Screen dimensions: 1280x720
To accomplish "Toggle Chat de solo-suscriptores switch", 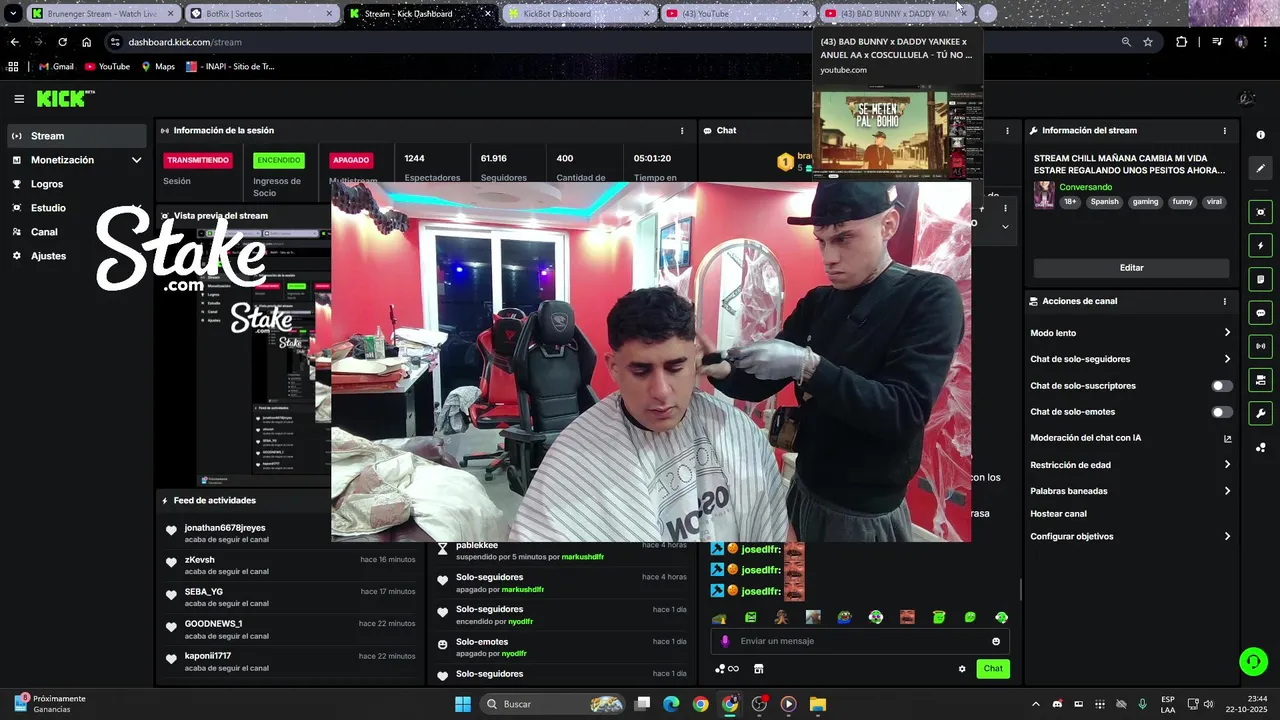I will pyautogui.click(x=1222, y=385).
